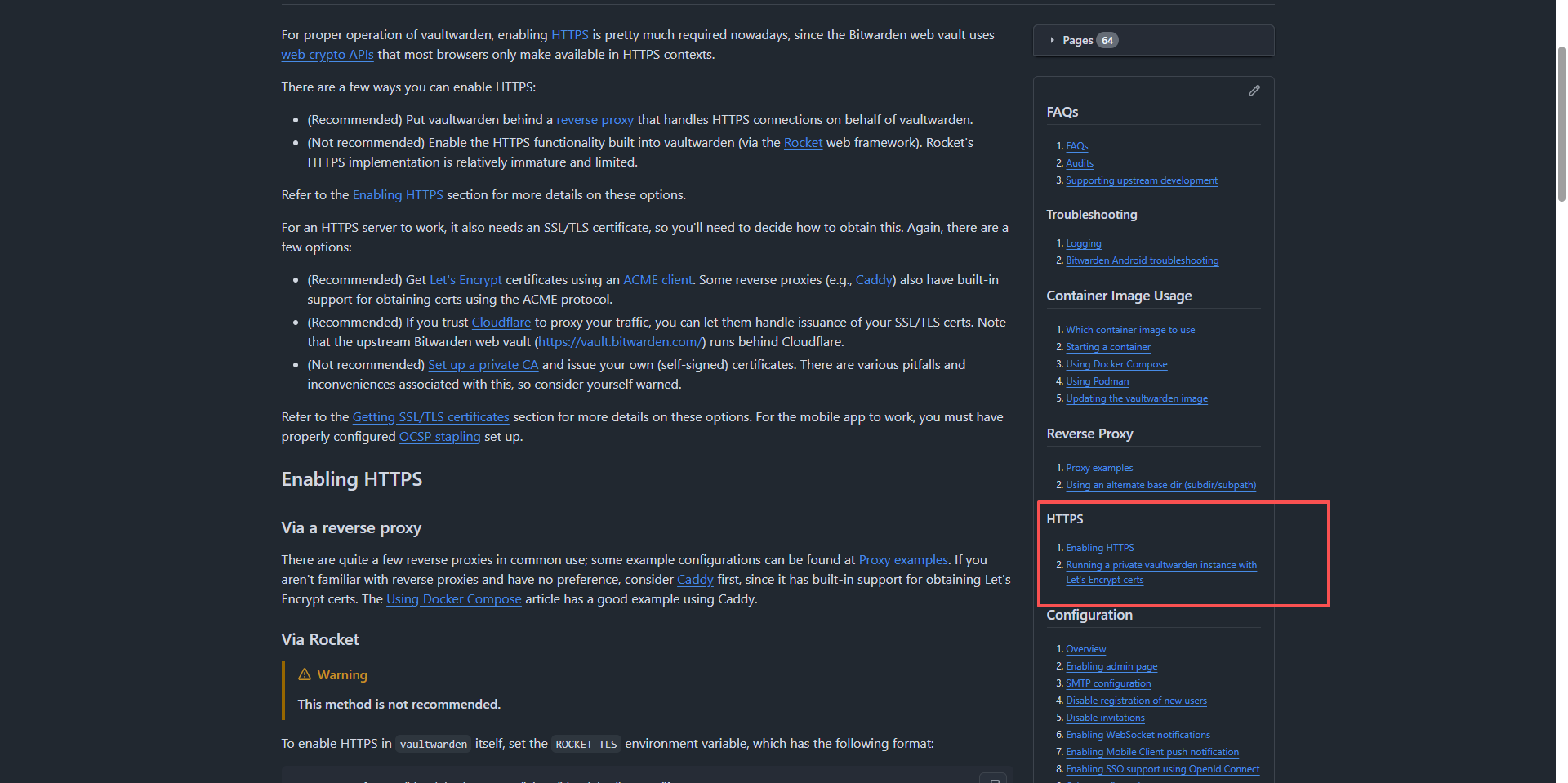Open Enabling admin page sidebar link
This screenshot has width=1568, height=783.
tap(1111, 666)
